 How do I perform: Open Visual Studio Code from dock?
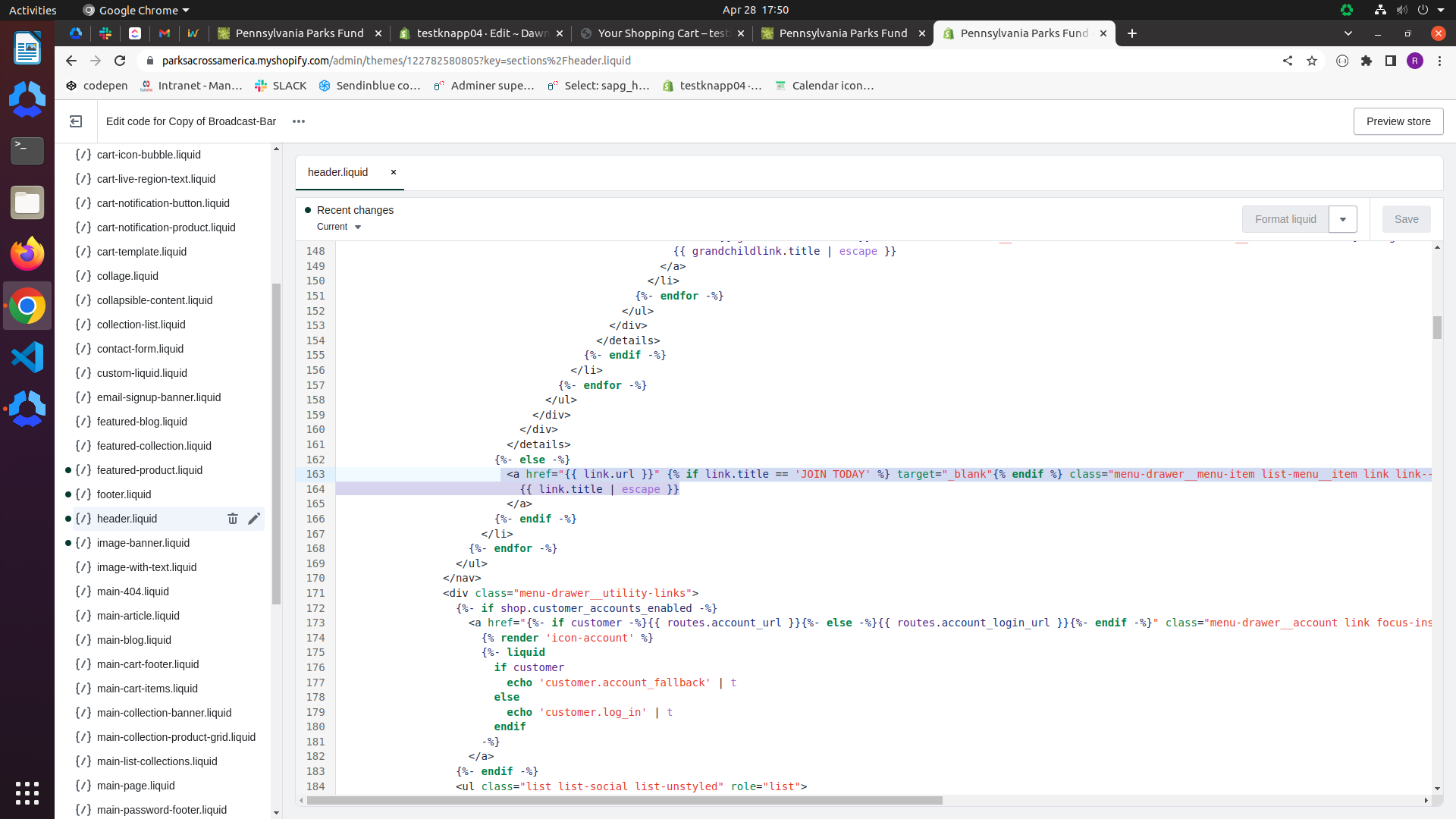tap(27, 357)
